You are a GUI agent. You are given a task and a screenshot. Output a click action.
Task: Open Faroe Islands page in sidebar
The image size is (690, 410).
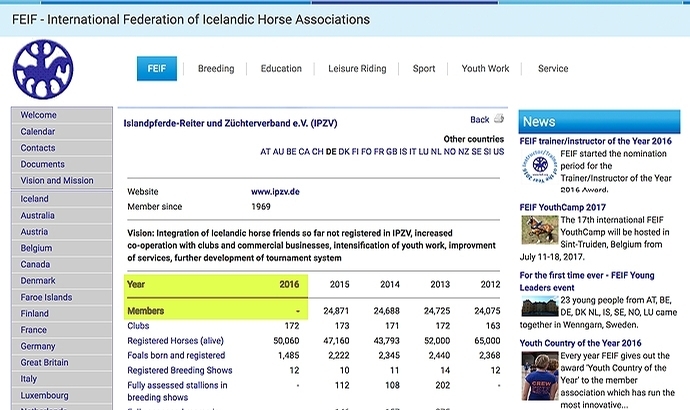coord(62,297)
